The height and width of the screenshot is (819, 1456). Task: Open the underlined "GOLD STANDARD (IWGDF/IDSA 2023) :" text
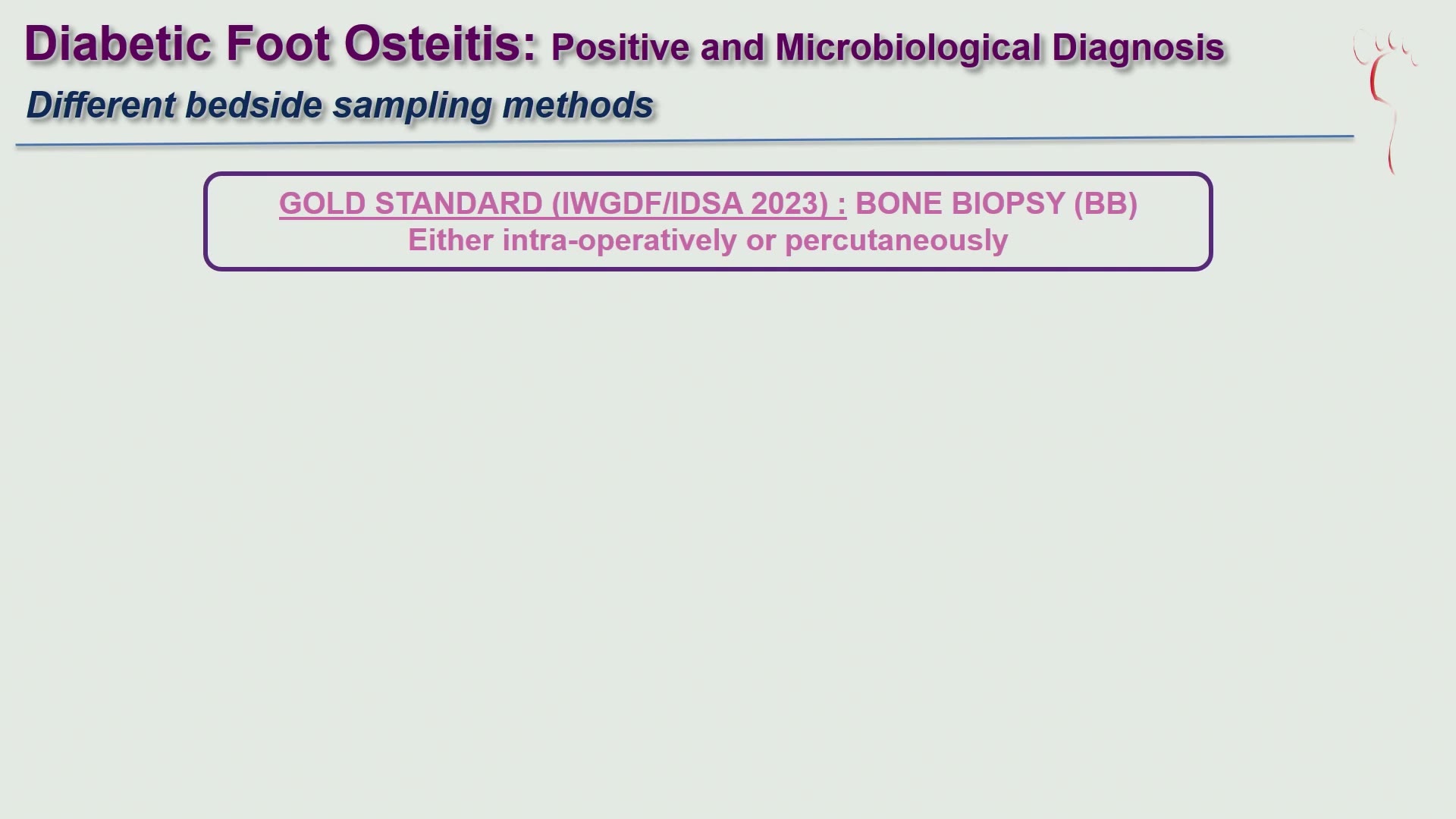coord(563,204)
